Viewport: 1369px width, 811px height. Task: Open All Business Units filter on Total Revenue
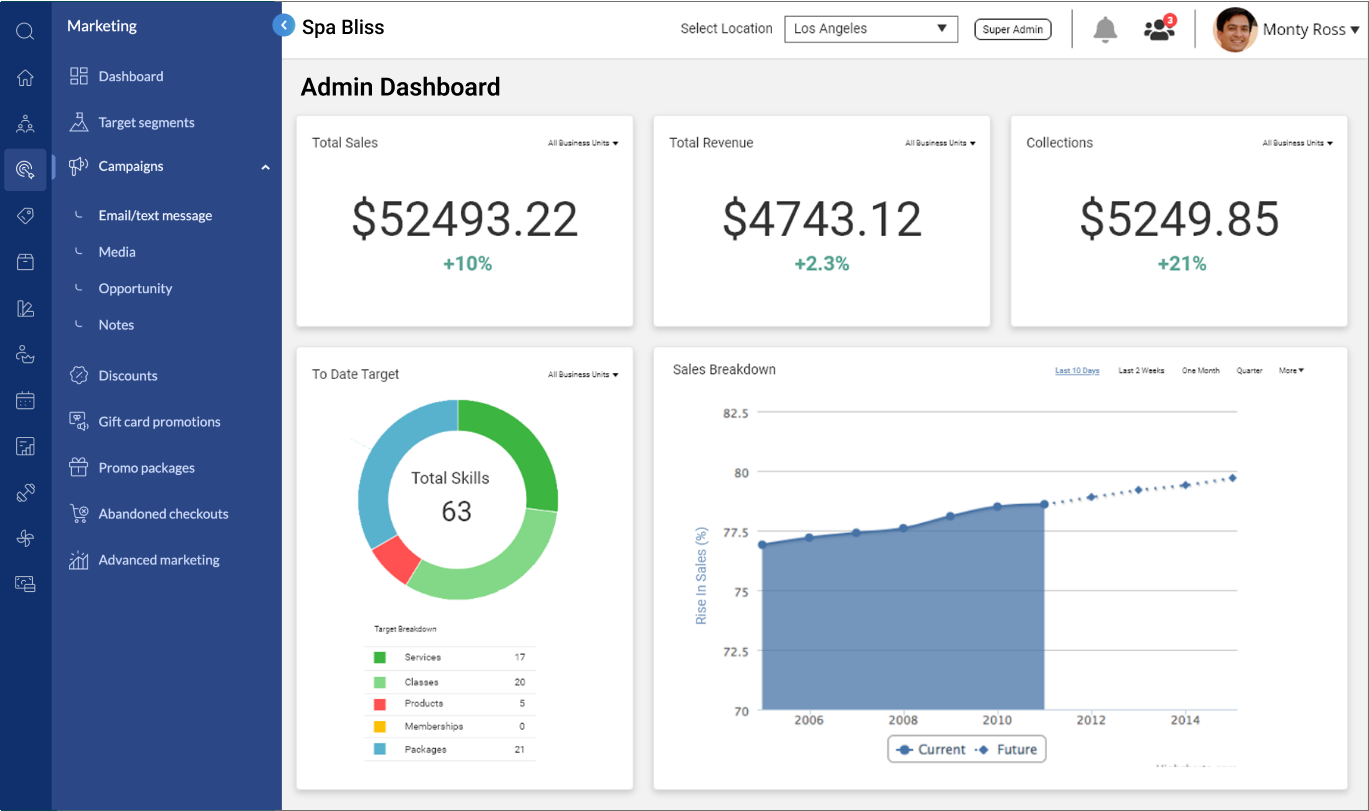[940, 143]
